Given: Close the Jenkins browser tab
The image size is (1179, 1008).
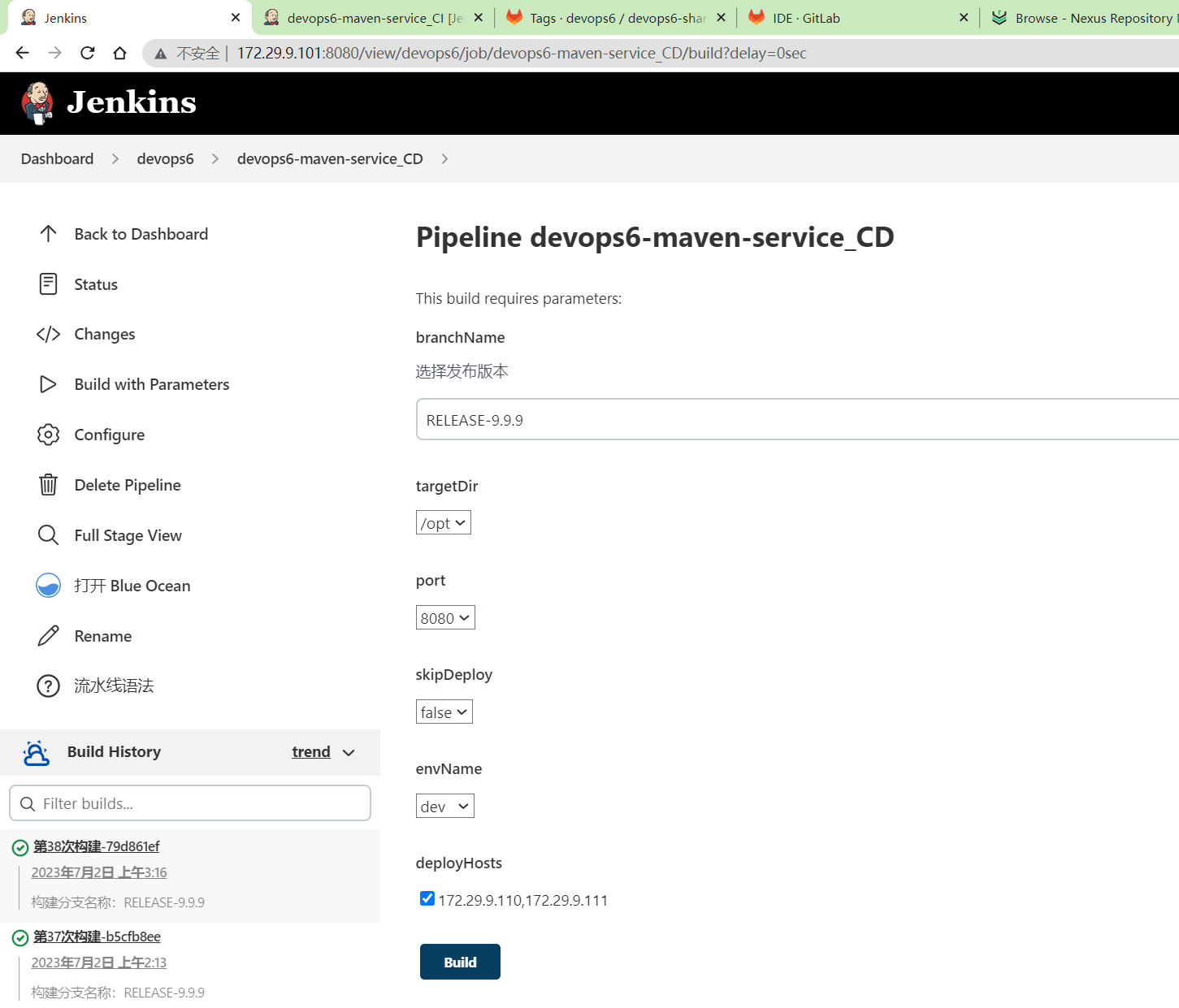Looking at the screenshot, I should pos(236,18).
